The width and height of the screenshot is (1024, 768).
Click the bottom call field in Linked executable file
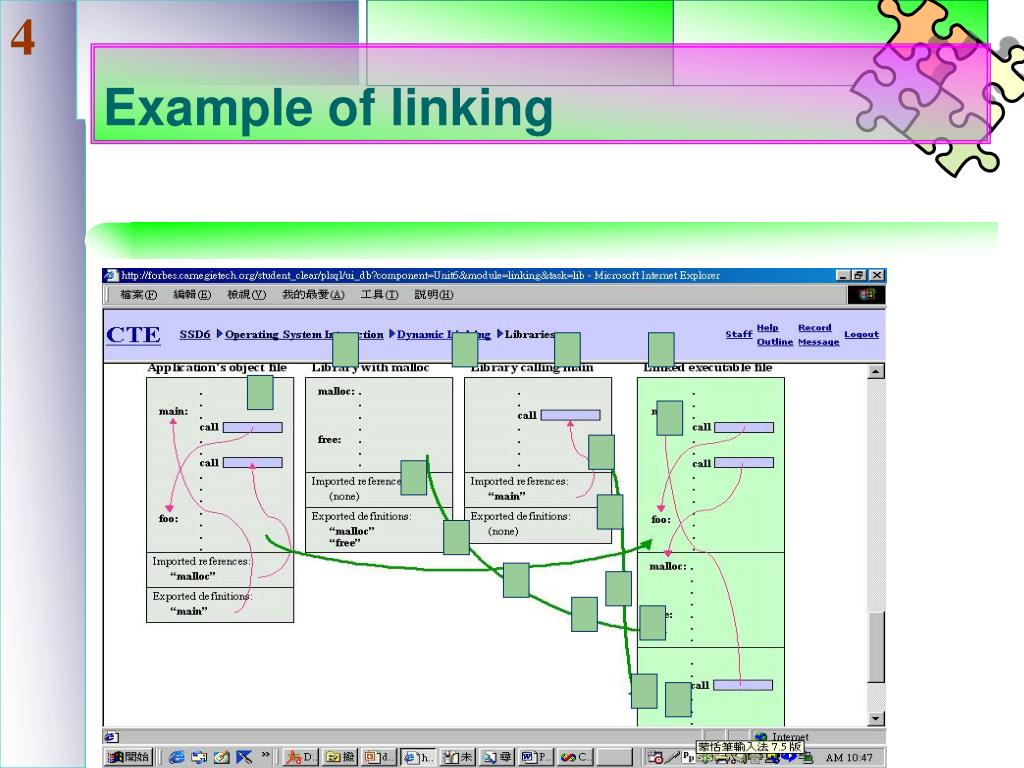pos(743,685)
